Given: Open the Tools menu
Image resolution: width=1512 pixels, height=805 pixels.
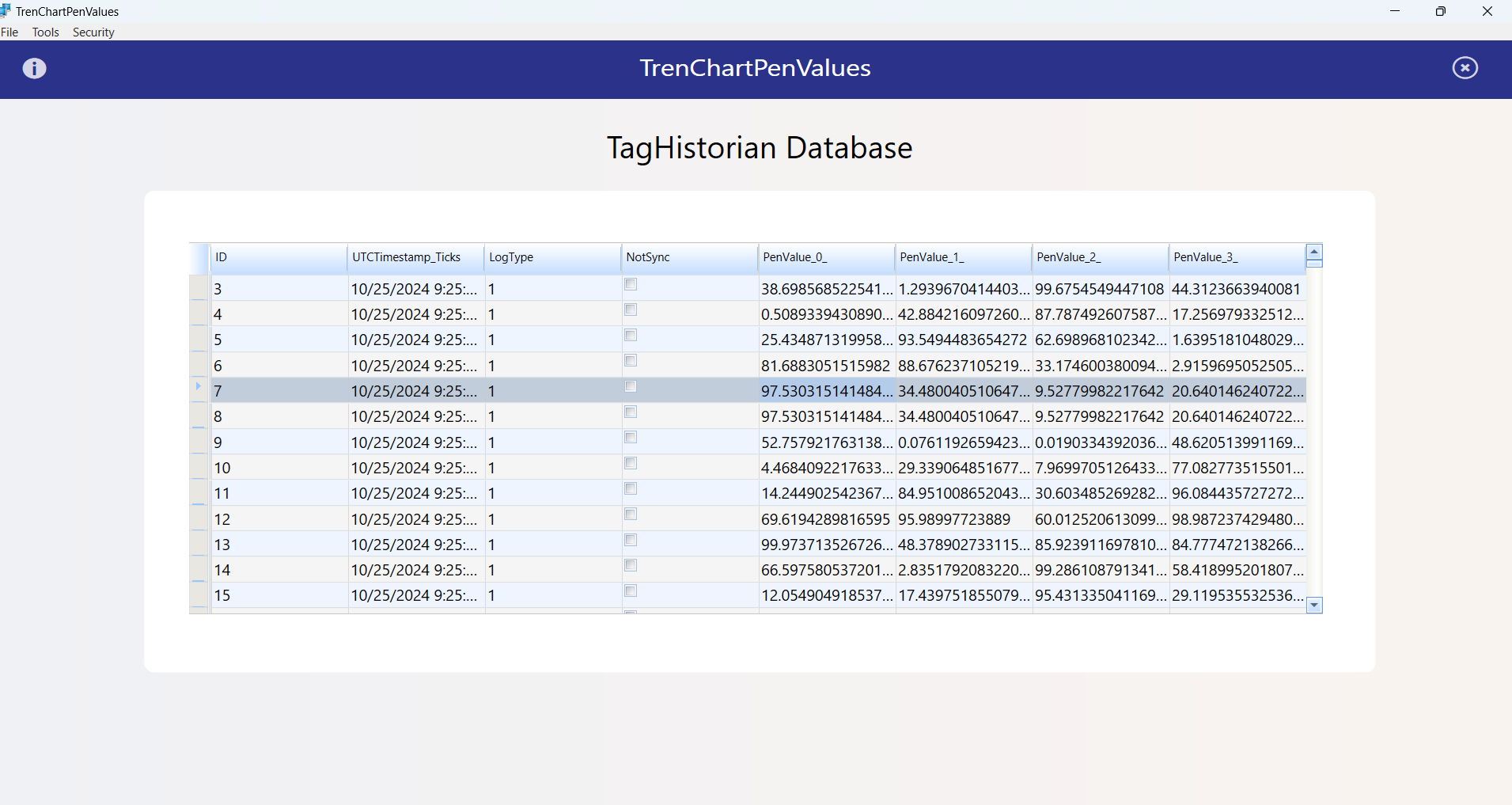Looking at the screenshot, I should (45, 32).
